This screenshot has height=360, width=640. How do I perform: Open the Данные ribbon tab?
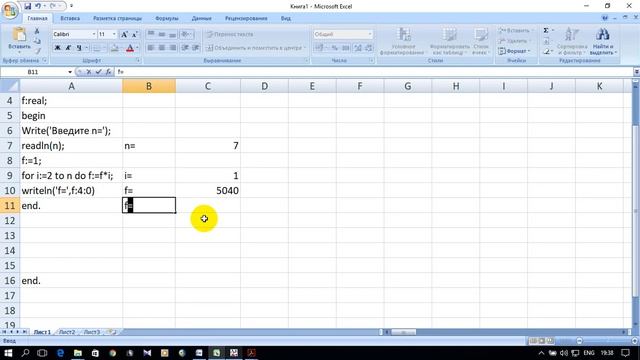[x=201, y=18]
